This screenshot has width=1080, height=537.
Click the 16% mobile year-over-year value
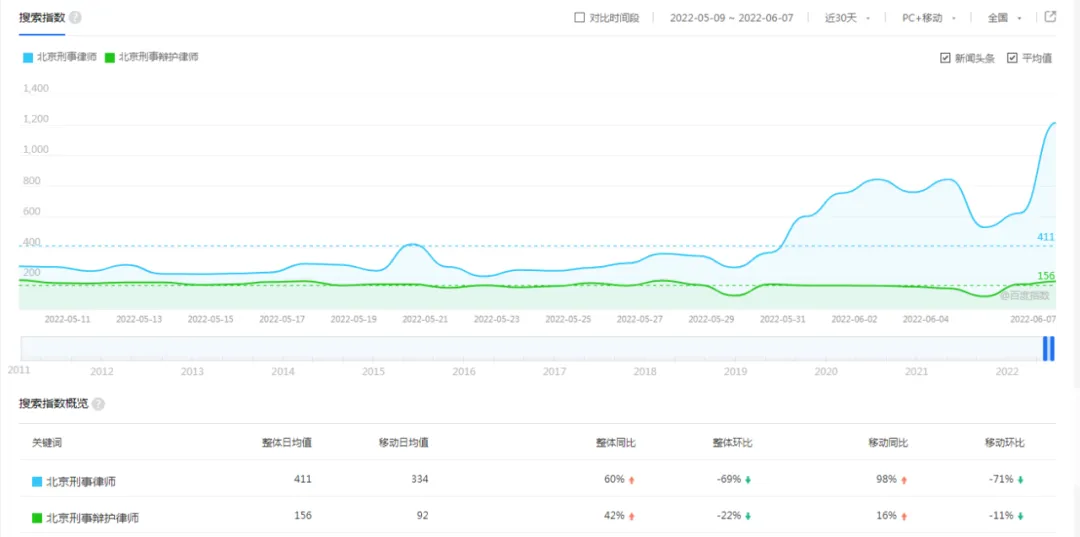[x=887, y=515]
